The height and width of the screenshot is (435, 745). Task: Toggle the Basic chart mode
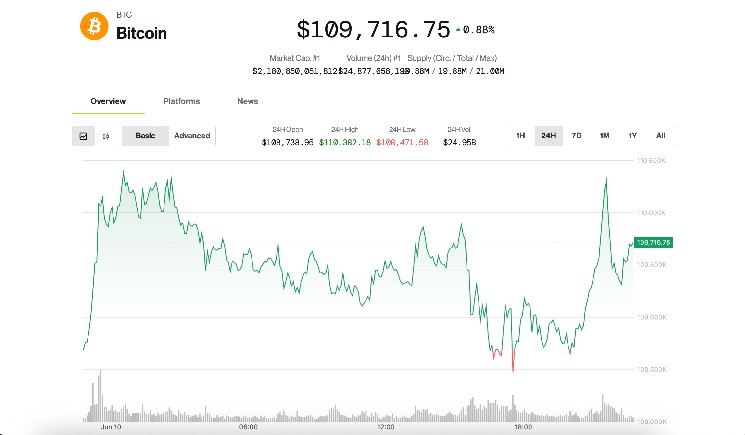tap(145, 136)
